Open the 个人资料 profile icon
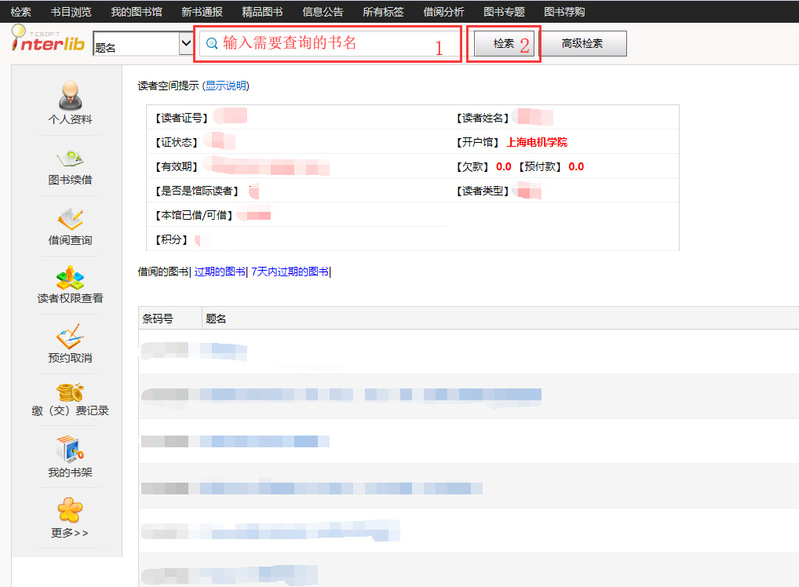Viewport: 799px width, 587px height. tap(69, 96)
